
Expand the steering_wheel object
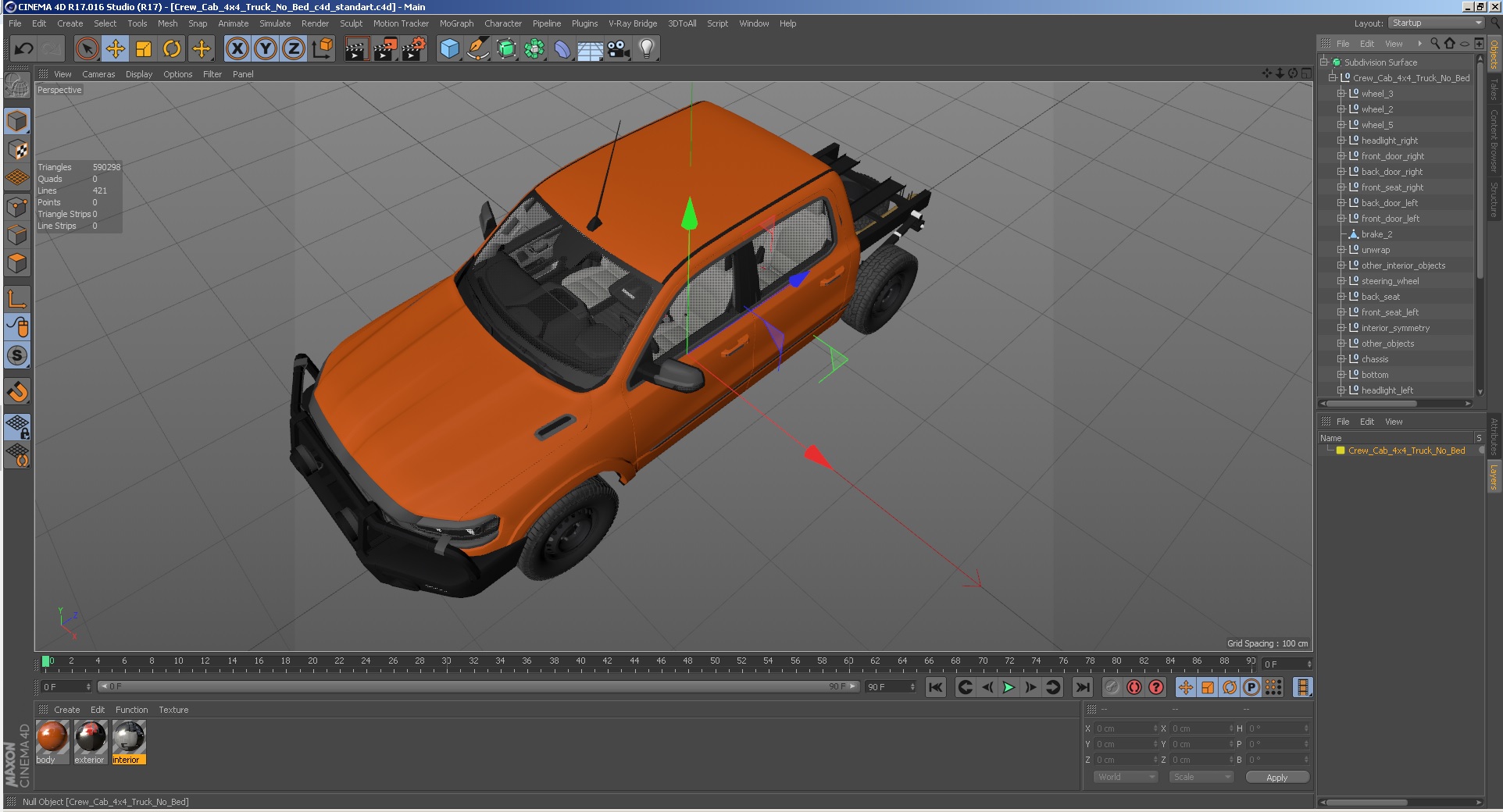1341,281
